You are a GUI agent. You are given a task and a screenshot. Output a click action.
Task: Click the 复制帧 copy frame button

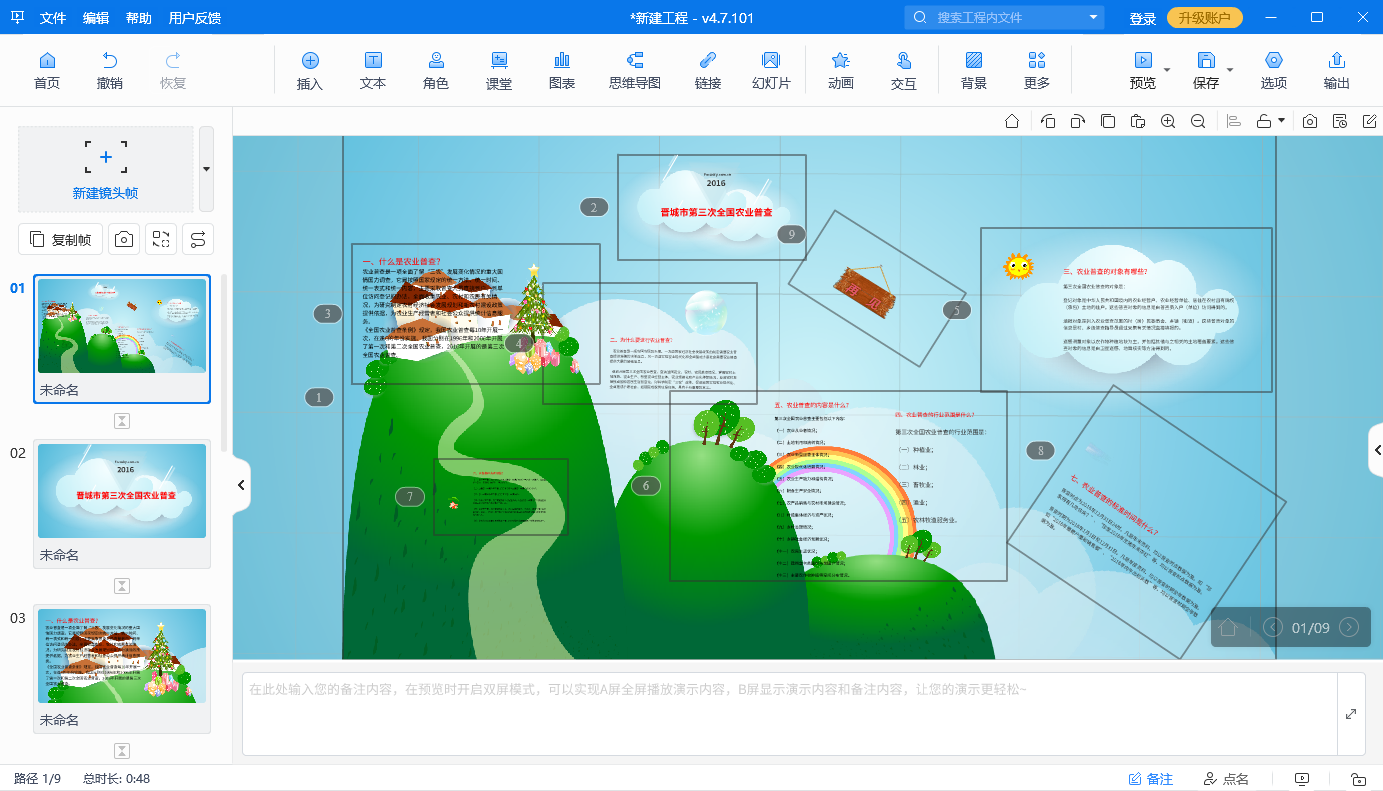coord(60,239)
